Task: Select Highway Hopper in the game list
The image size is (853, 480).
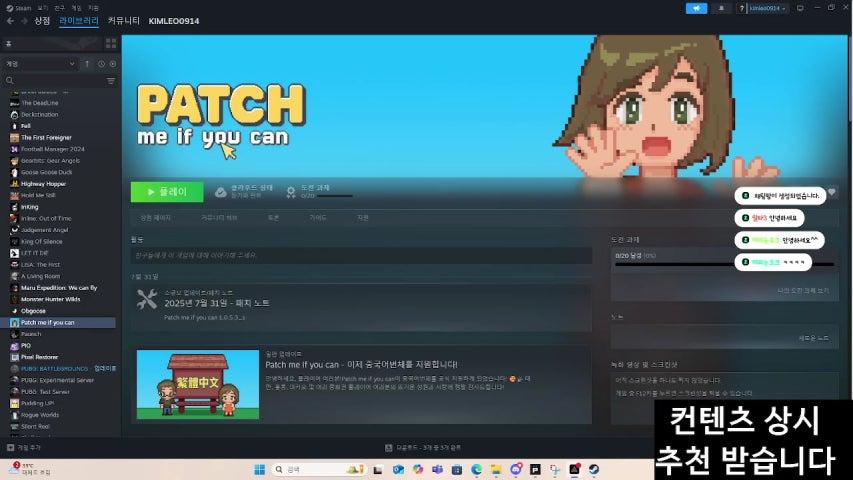Action: point(43,184)
